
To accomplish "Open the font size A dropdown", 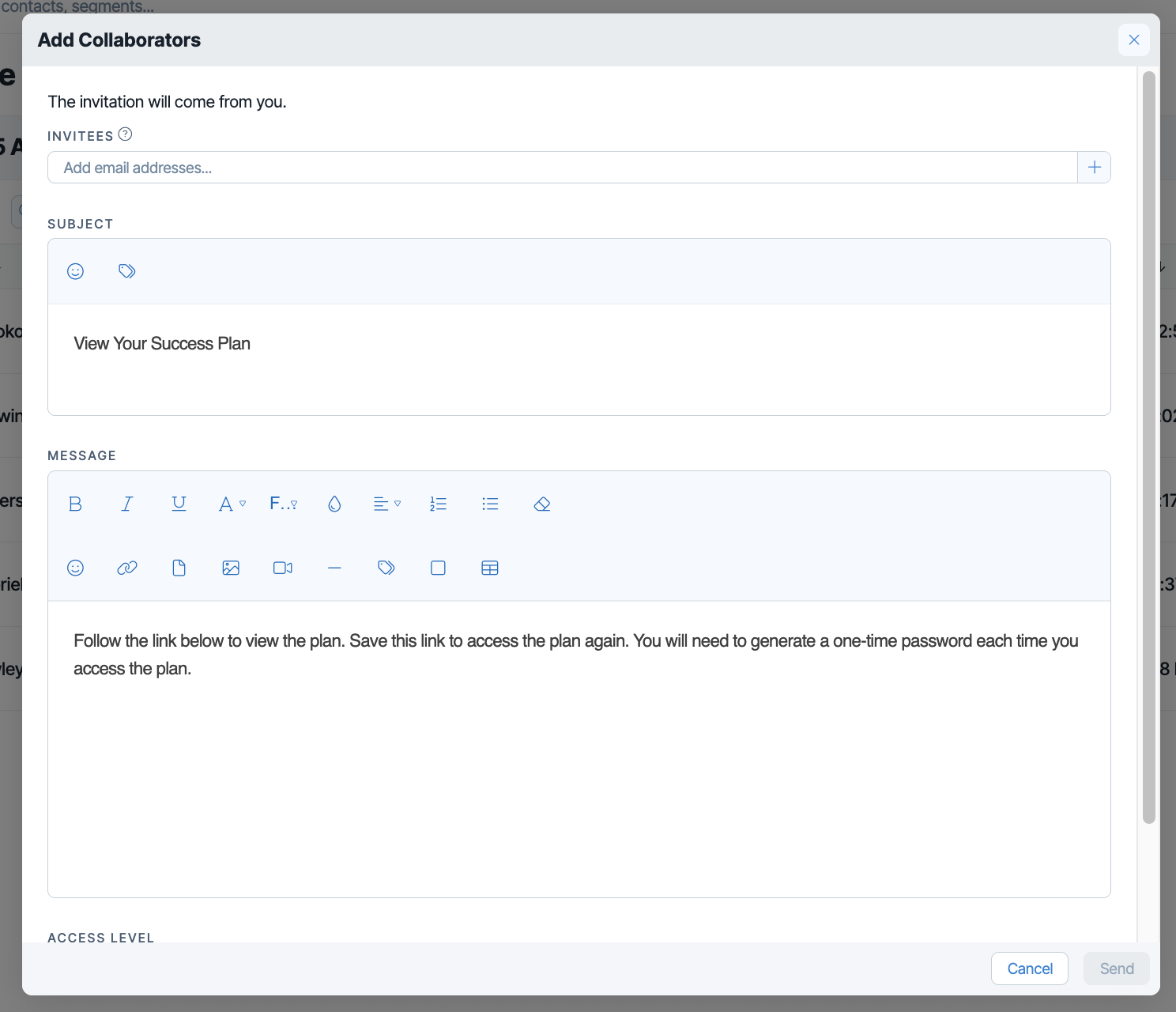I will pos(232,504).
